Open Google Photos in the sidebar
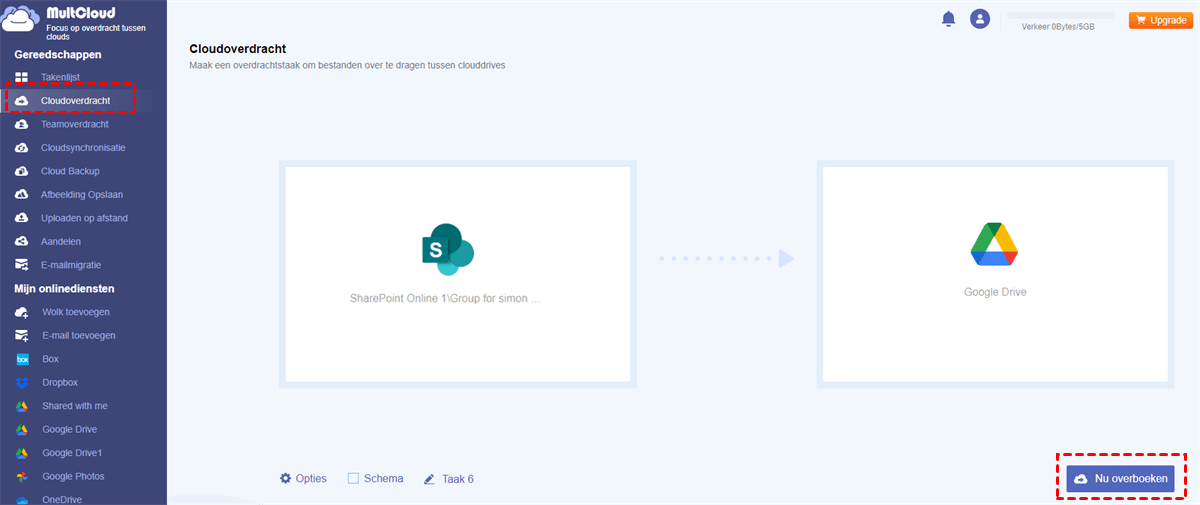This screenshot has height=505, width=1200. pyautogui.click(x=73, y=477)
